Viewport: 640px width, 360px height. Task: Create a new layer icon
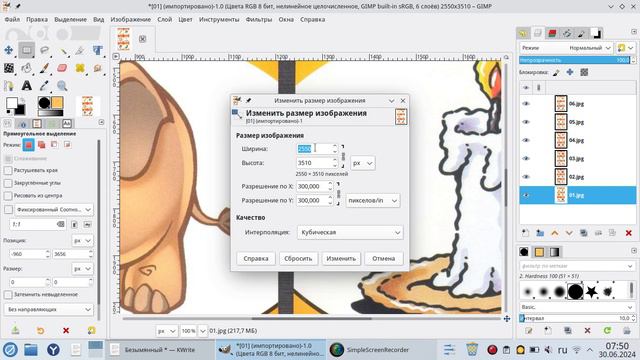pyautogui.click(x=526, y=233)
